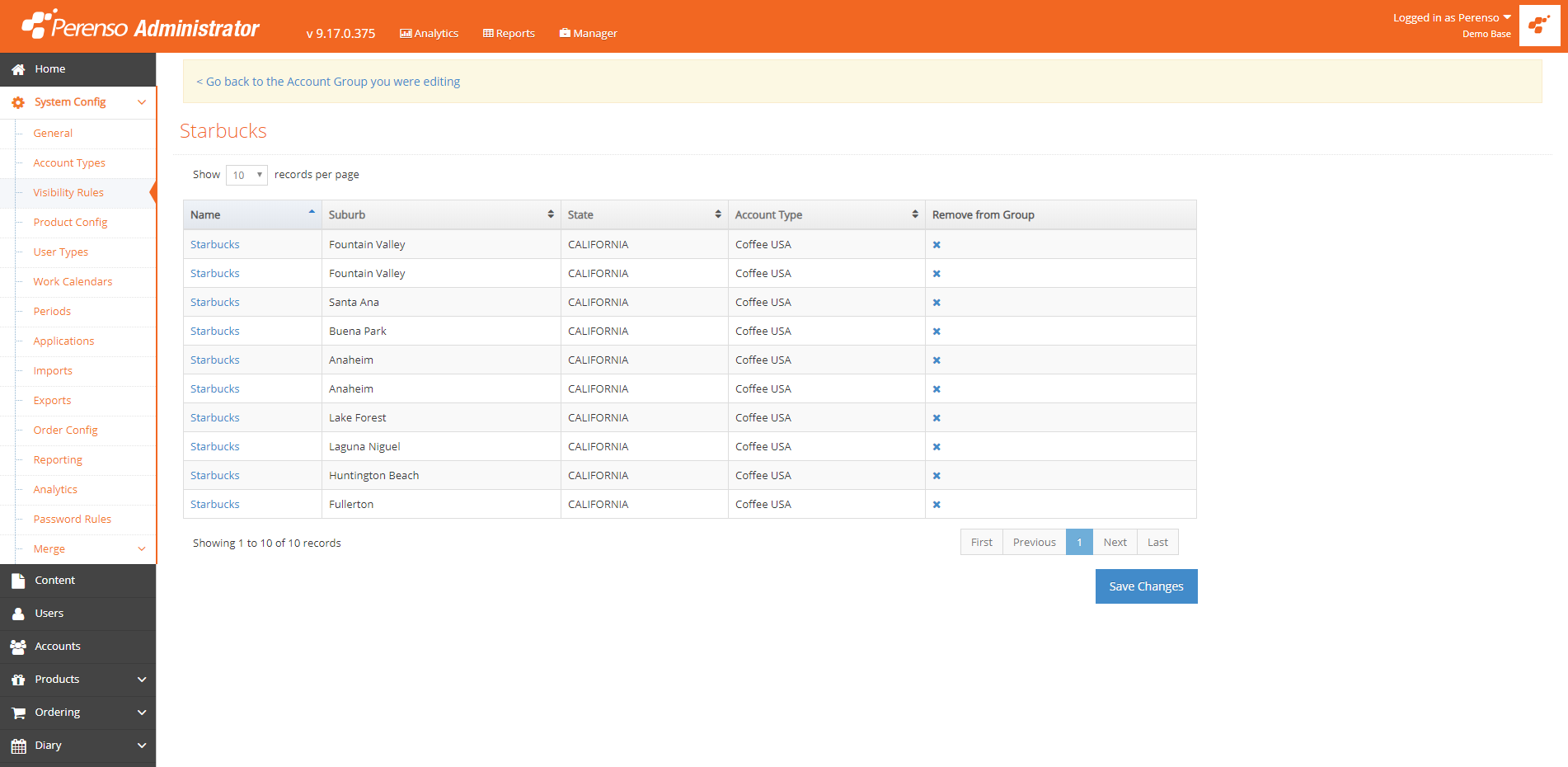Screen dimensions: 1568x767
Task: Expand the Products section chevron
Action: [x=142, y=680]
